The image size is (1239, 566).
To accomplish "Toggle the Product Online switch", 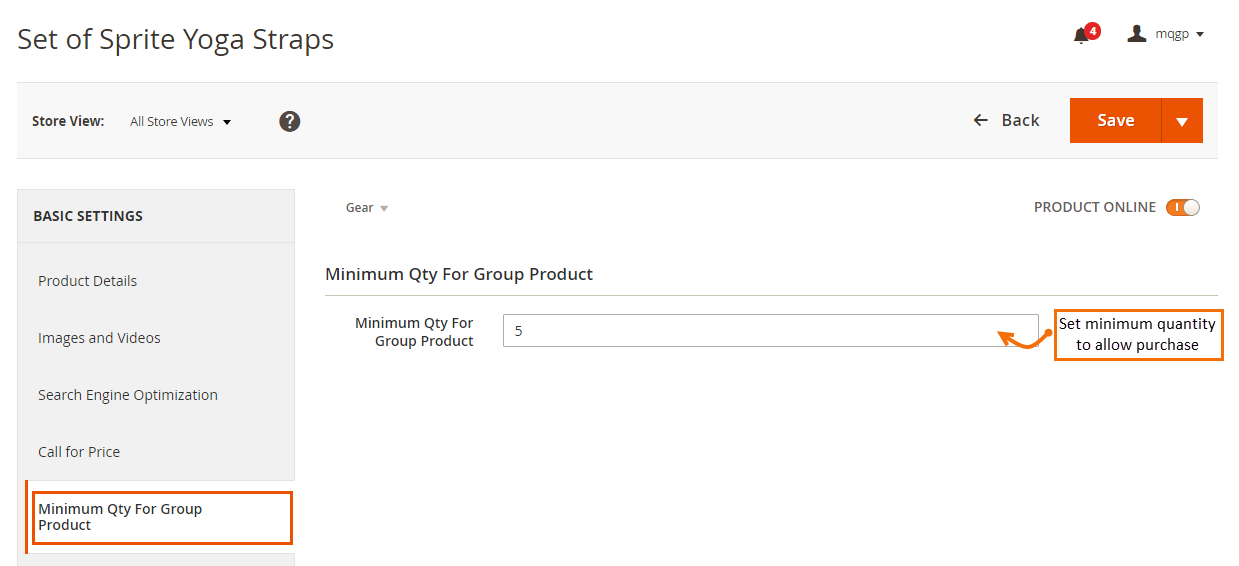I will (x=1182, y=208).
